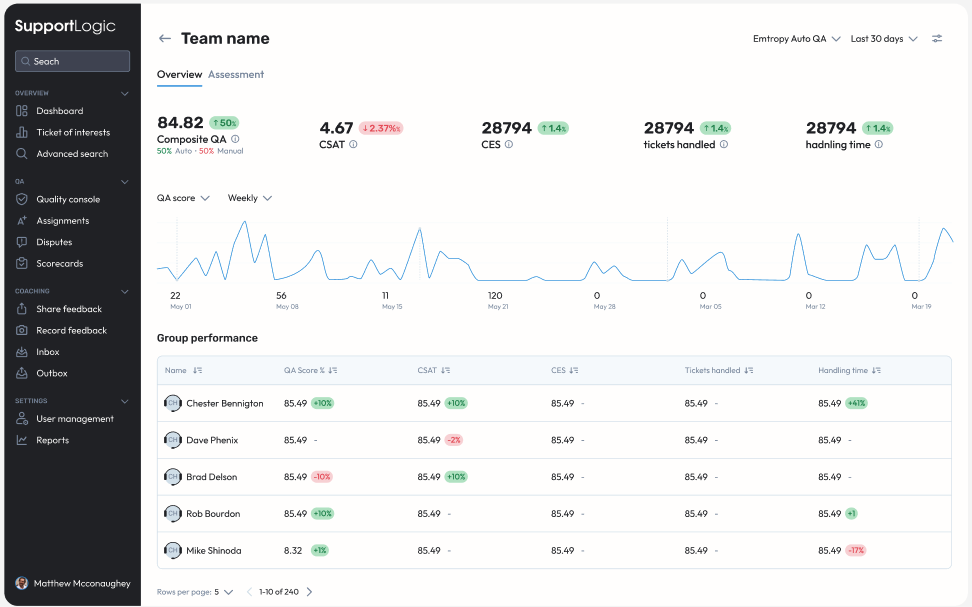The height and width of the screenshot is (607, 972).
Task: Click the SupportLogic logo
Action: [65, 26]
